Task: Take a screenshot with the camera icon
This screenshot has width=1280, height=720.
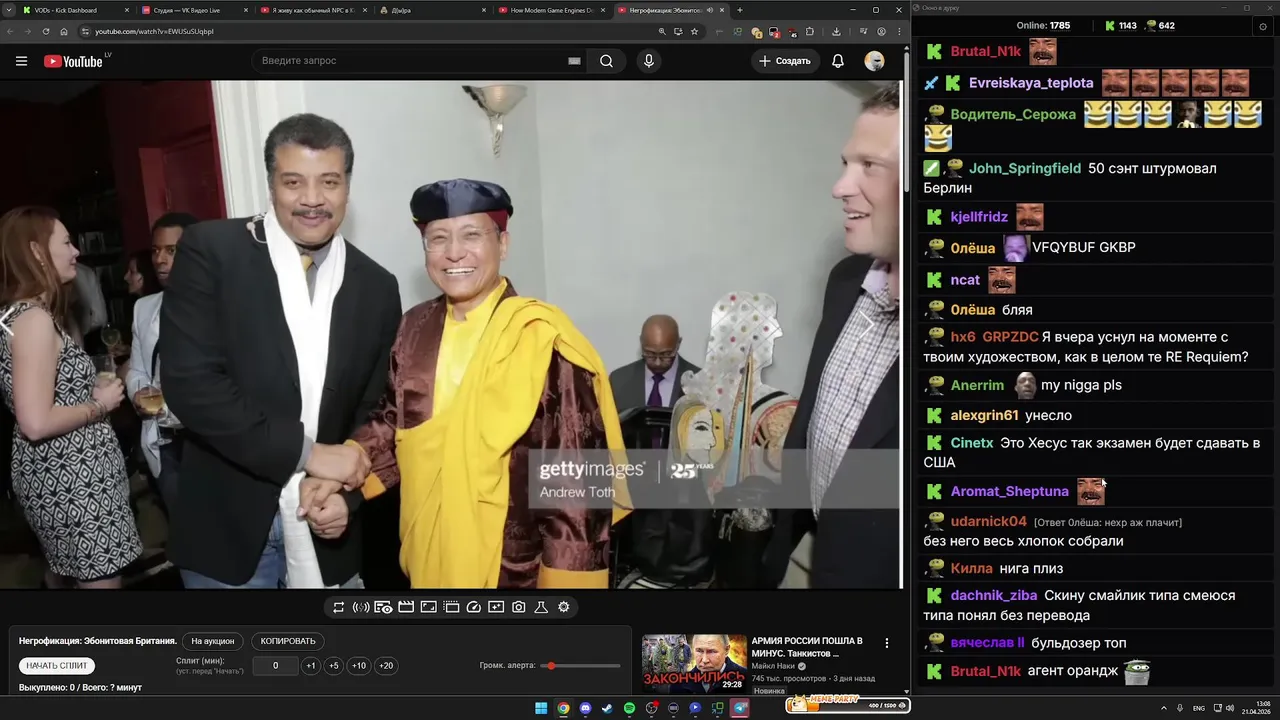Action: [518, 607]
